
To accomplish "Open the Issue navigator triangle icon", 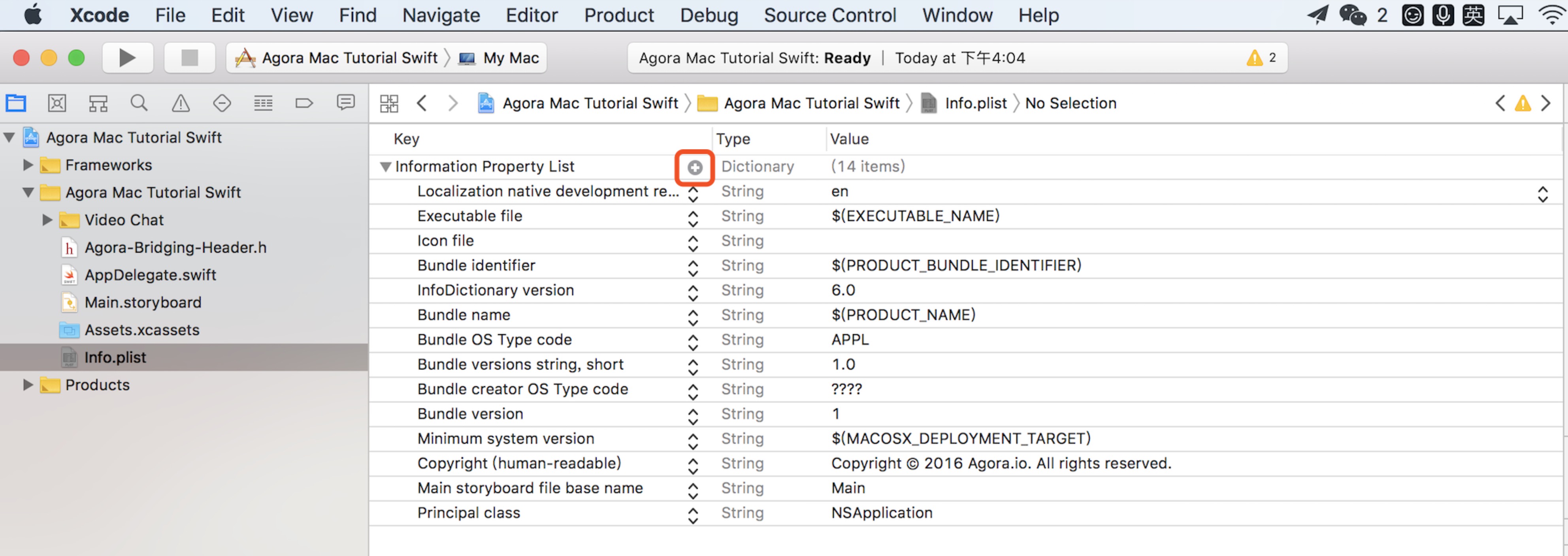I will (x=181, y=103).
